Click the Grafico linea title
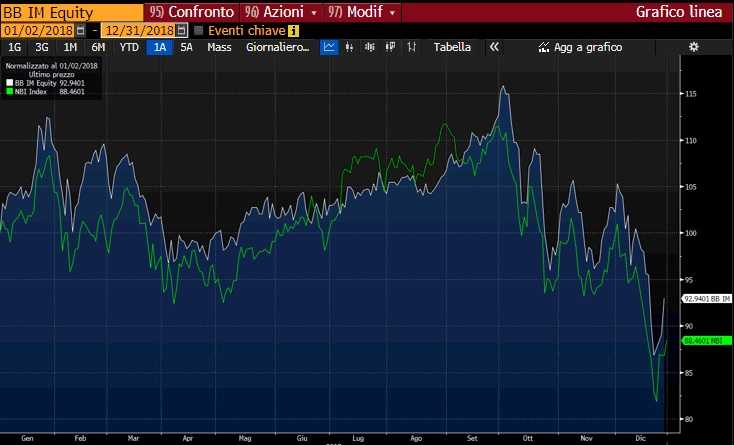 tap(679, 12)
